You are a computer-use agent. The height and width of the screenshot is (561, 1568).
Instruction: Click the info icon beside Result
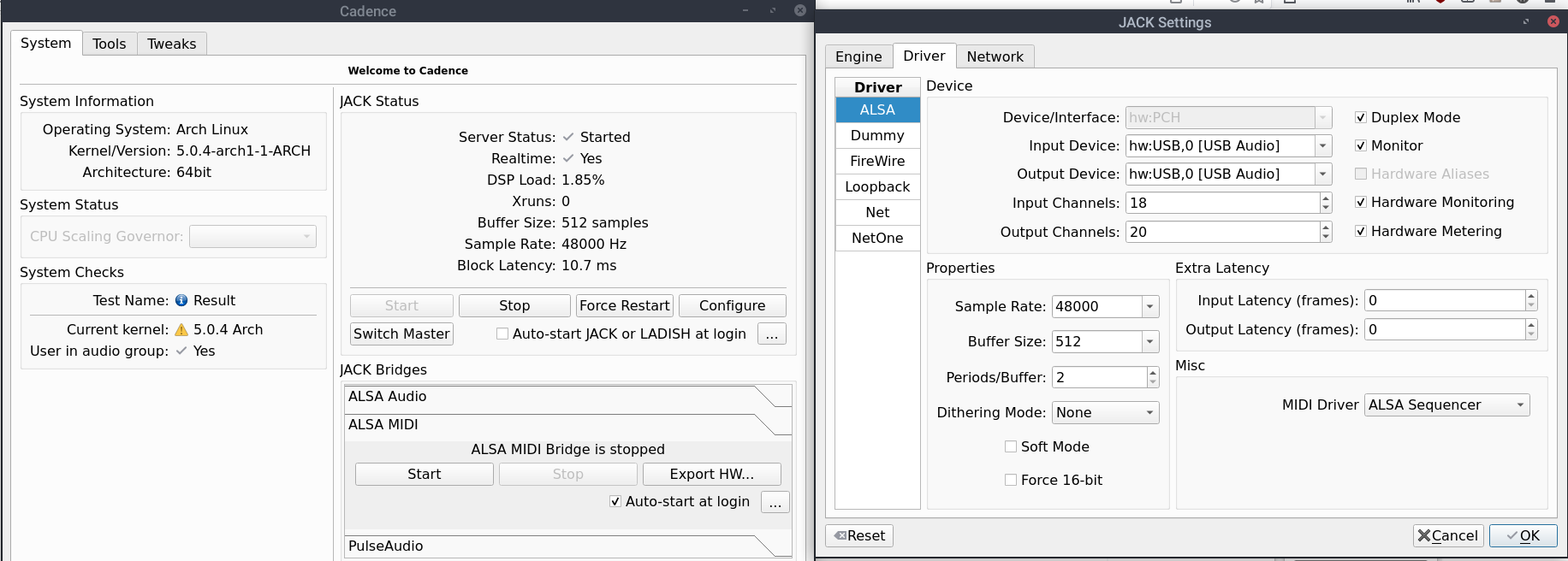pos(181,300)
